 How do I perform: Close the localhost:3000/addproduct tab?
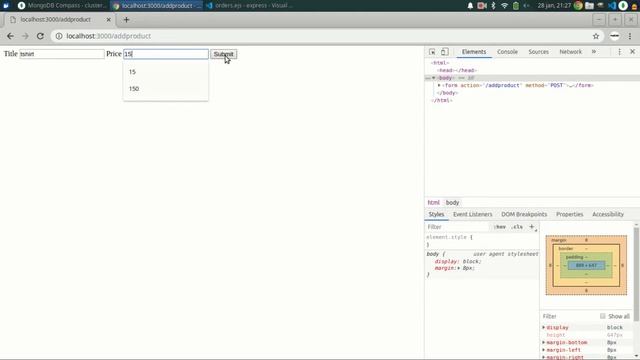(109, 20)
